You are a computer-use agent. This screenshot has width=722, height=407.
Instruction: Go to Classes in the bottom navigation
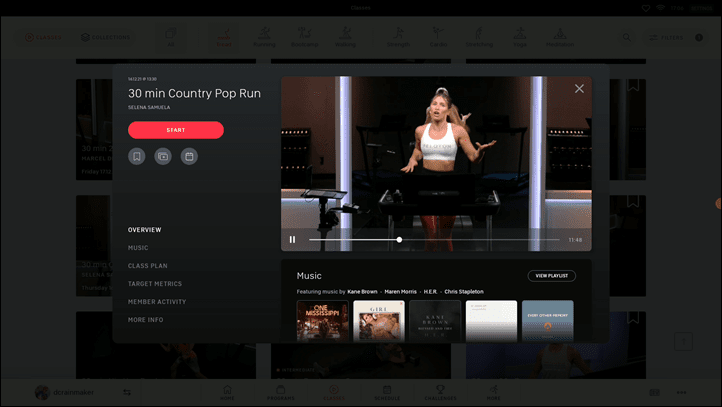(334, 392)
